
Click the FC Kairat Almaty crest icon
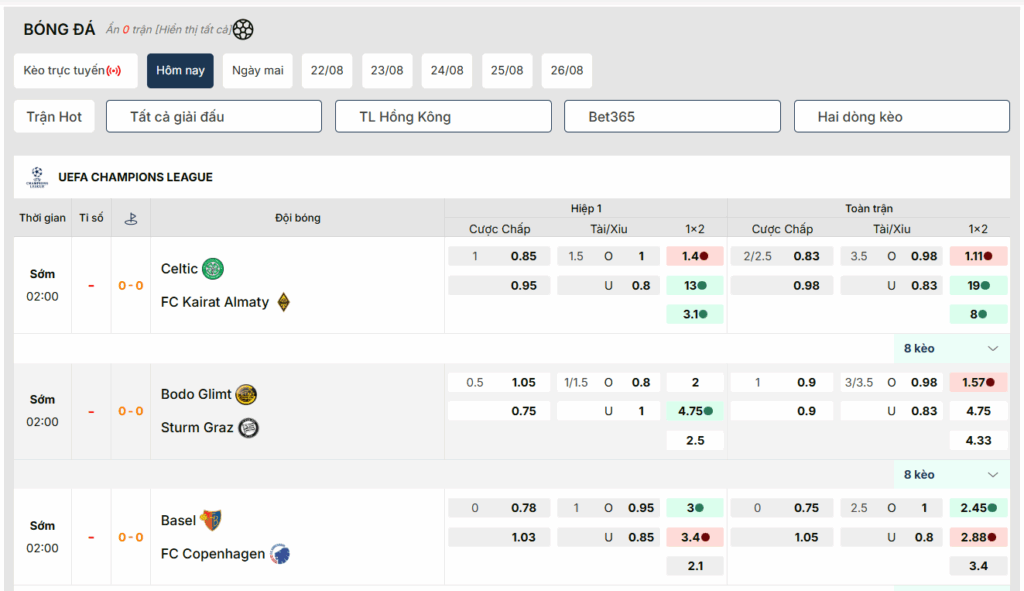pyautogui.click(x=283, y=302)
